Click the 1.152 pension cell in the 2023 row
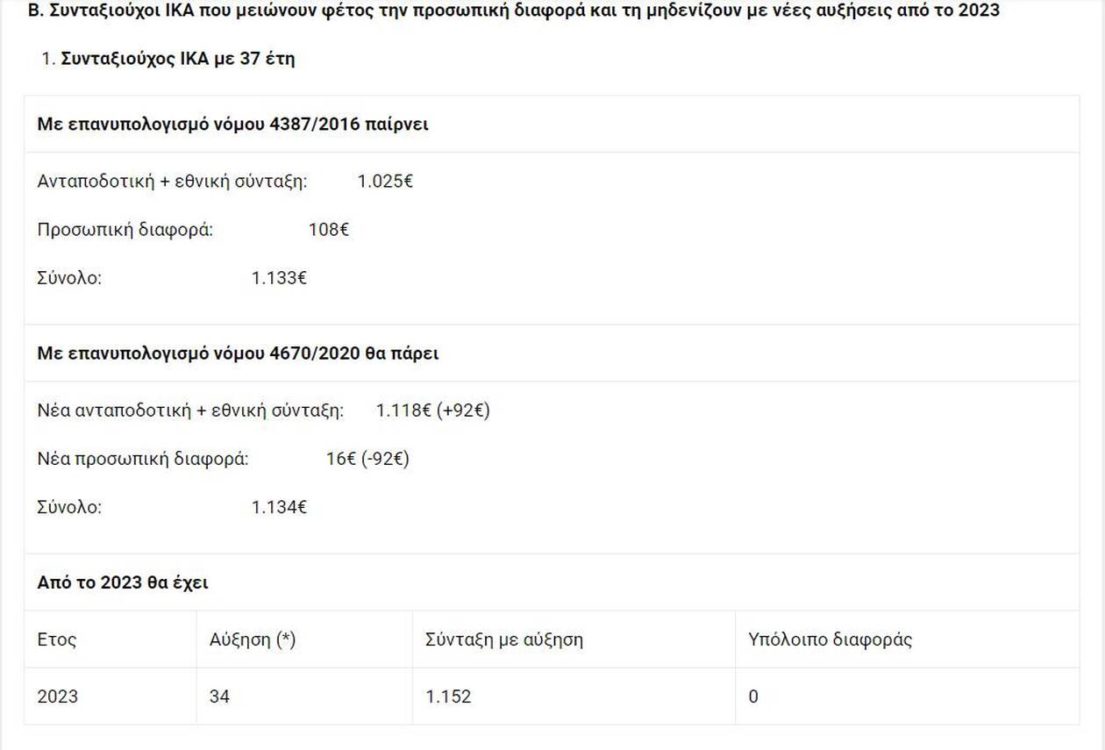The width and height of the screenshot is (1105, 750). pyautogui.click(x=448, y=697)
